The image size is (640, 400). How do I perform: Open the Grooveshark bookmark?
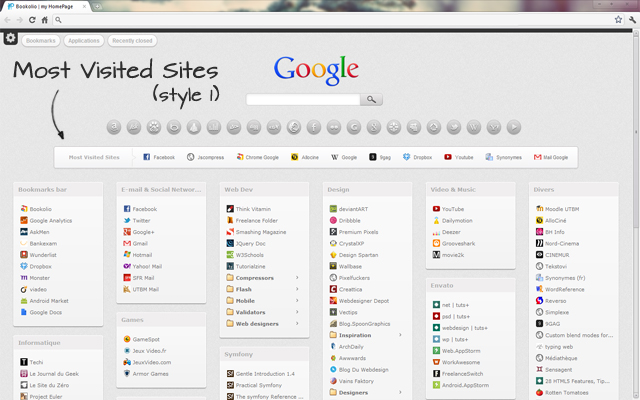coord(454,243)
